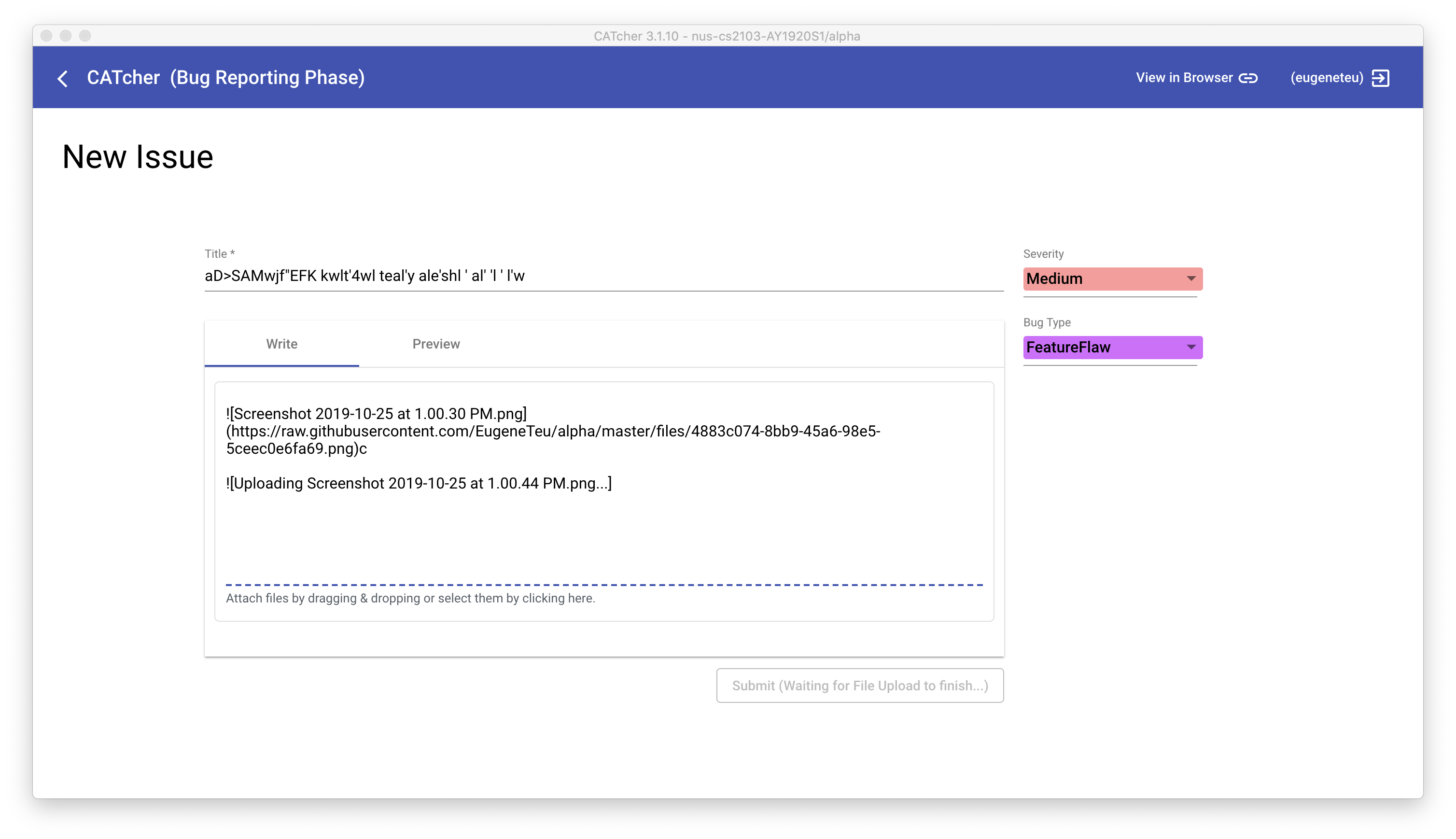1456x839 pixels.
Task: Click the Submit button
Action: pos(860,685)
